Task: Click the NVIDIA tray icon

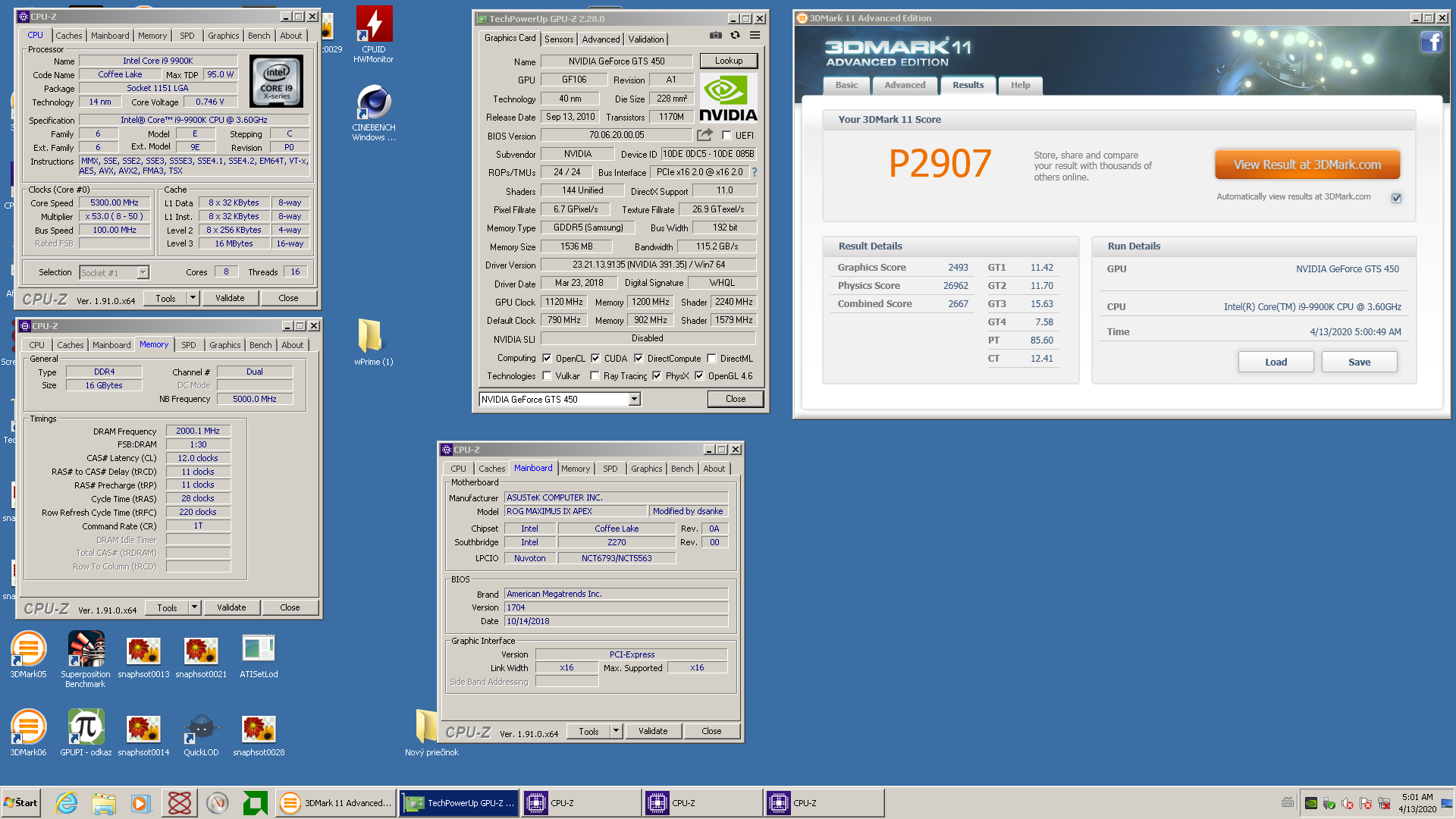Action: coord(1311,803)
